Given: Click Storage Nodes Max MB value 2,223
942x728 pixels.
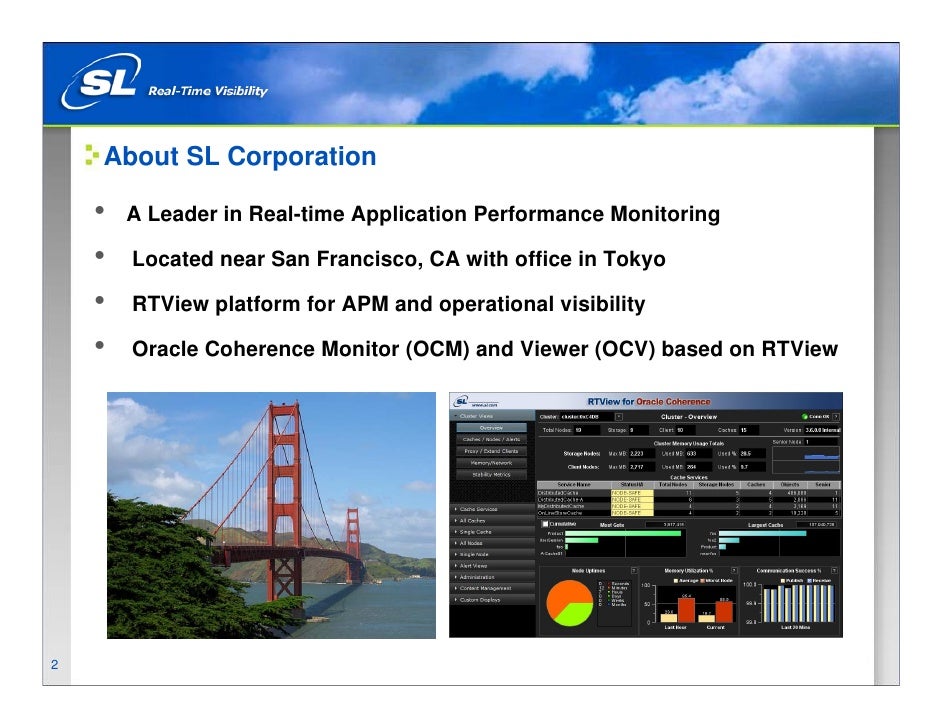Looking at the screenshot, I should [642, 453].
